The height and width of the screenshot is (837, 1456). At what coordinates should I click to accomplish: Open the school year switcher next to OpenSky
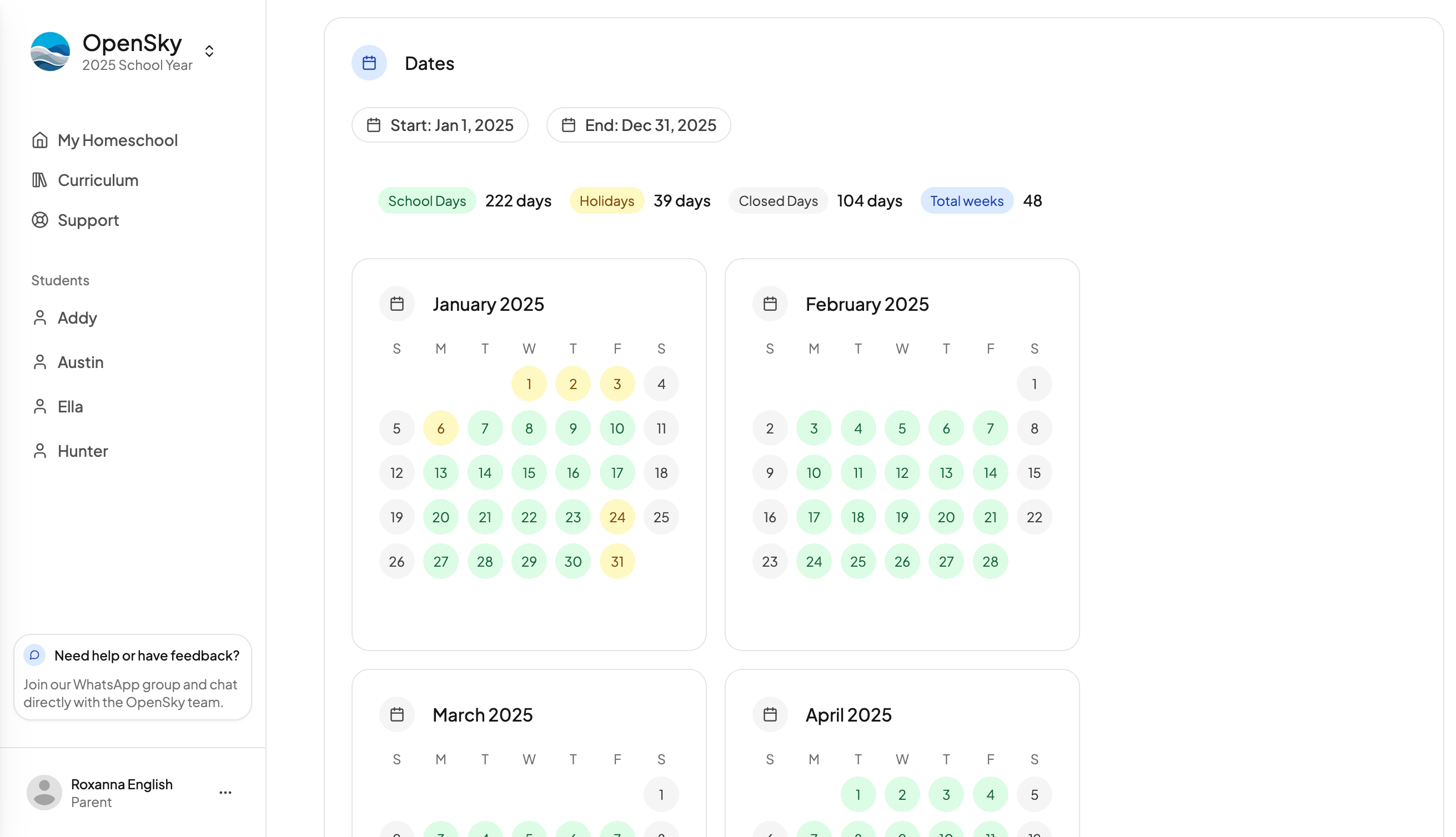coord(209,51)
